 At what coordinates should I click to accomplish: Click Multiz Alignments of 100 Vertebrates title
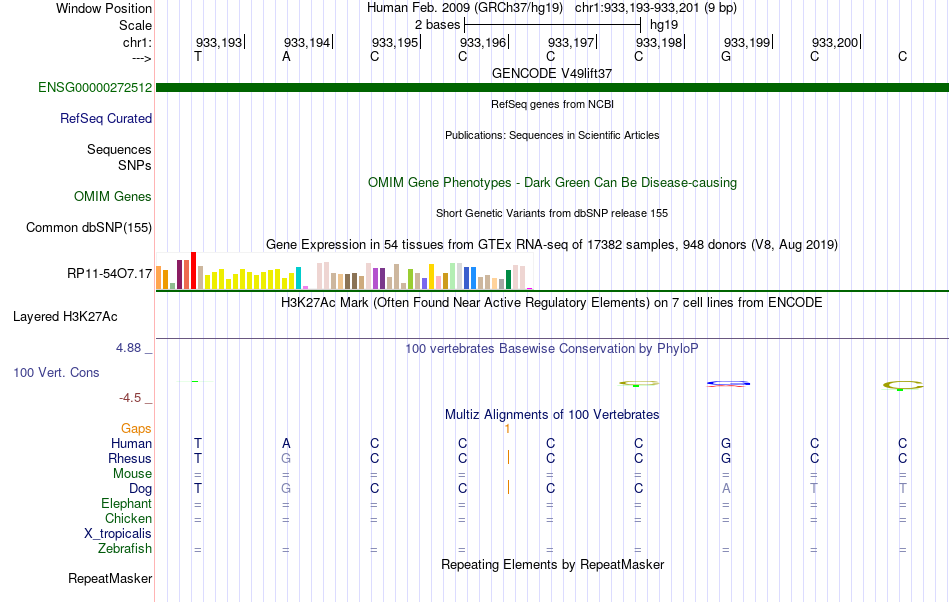pyautogui.click(x=552, y=414)
